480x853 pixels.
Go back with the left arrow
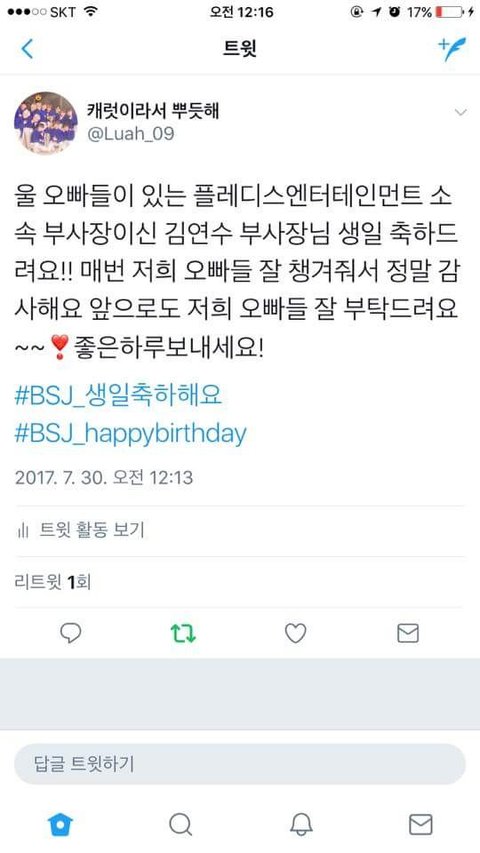click(27, 48)
